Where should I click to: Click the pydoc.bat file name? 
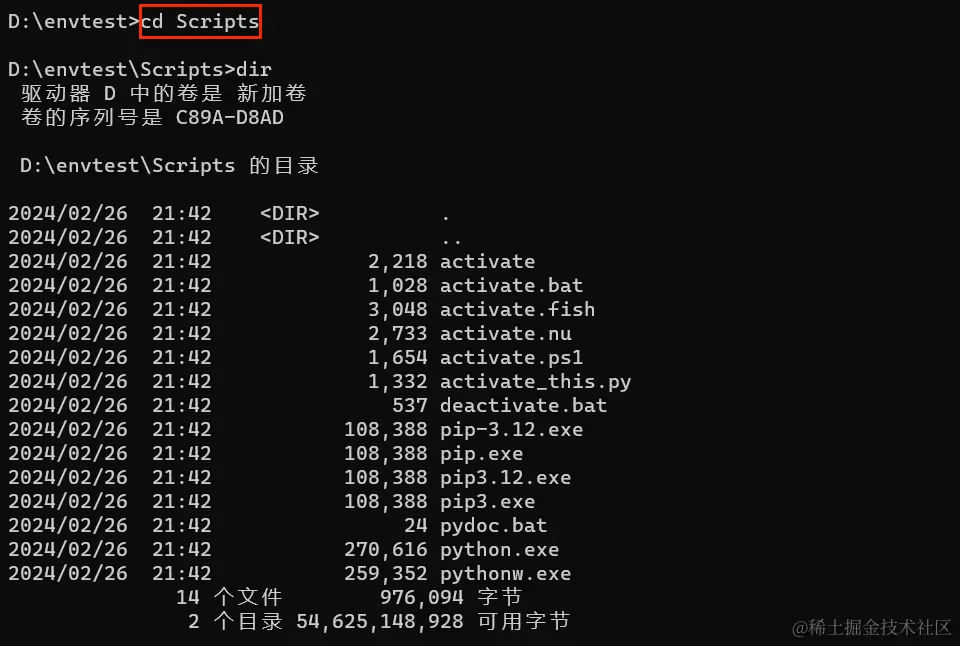pos(493,525)
